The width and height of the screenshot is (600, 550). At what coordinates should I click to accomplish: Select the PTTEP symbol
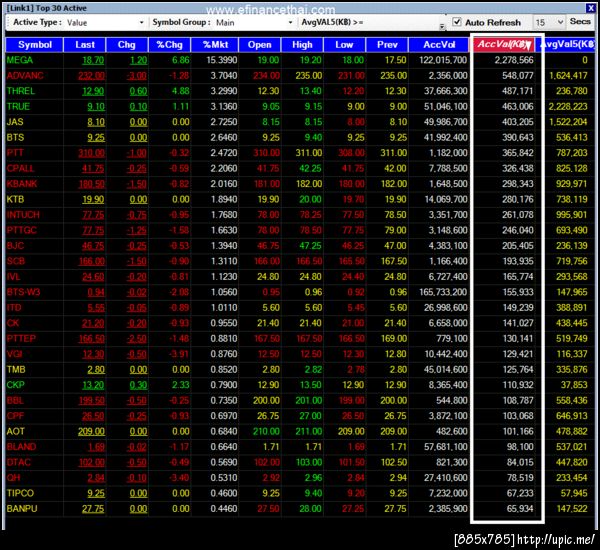click(21, 338)
